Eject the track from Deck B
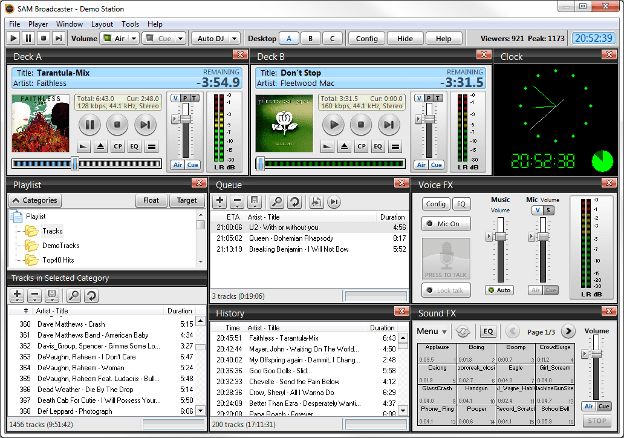This screenshot has height=438, width=624. [x=344, y=146]
